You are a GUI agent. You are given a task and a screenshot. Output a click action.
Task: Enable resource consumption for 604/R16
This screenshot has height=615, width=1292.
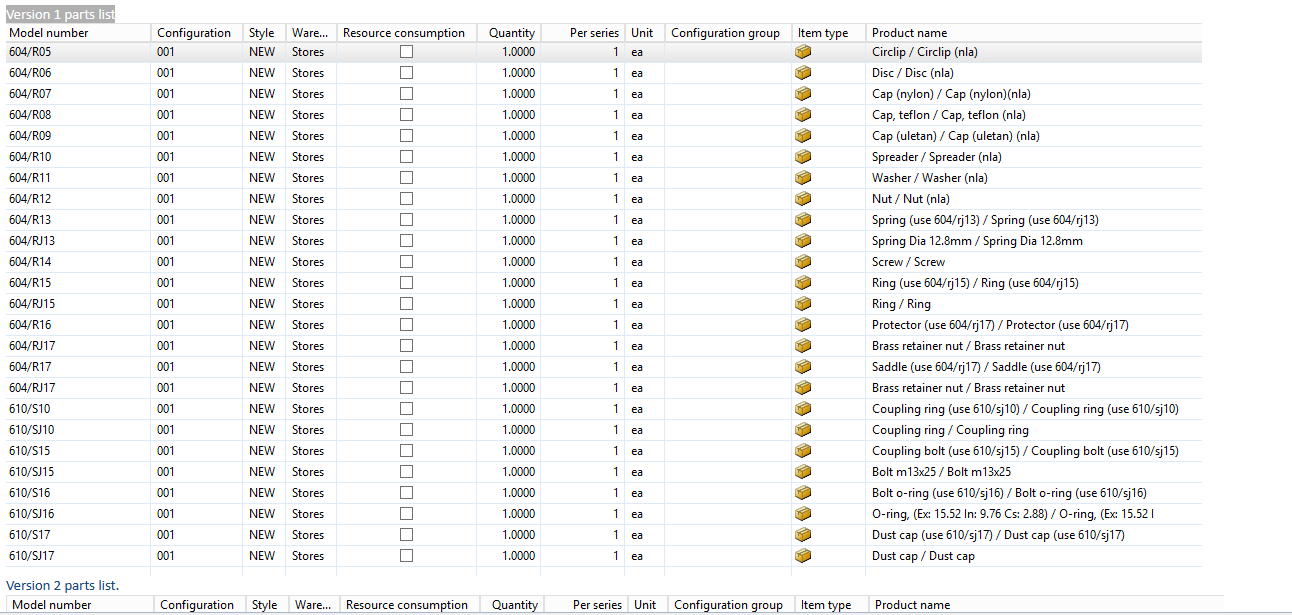406,324
